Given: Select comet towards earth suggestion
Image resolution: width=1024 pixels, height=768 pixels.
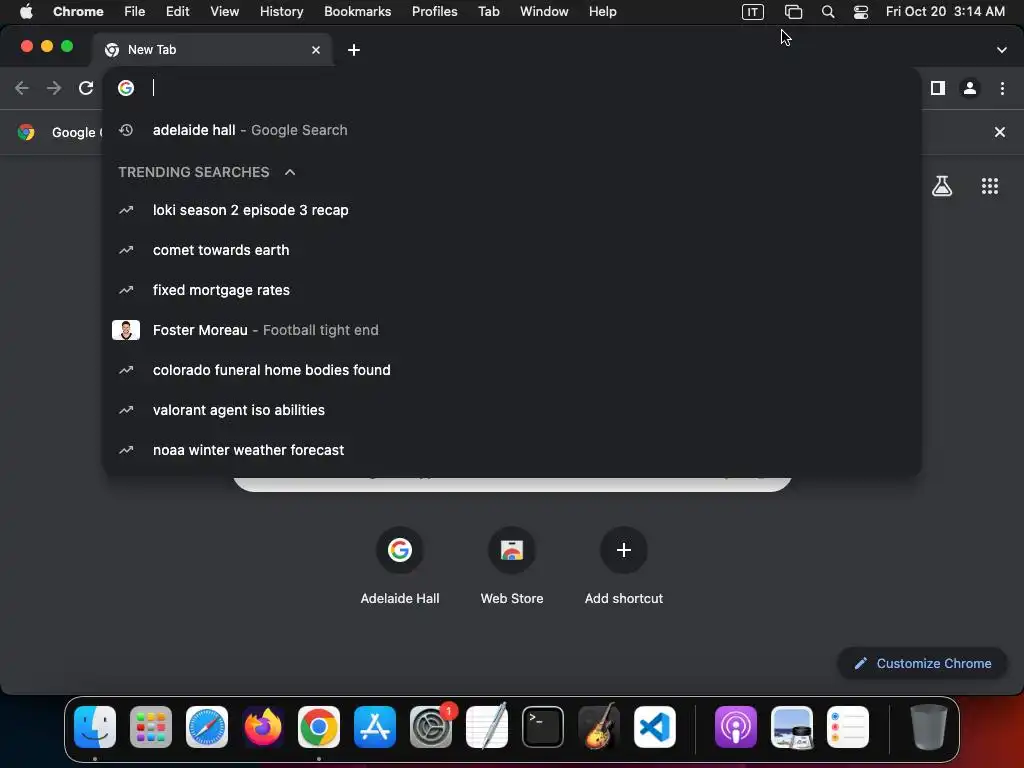Looking at the screenshot, I should (511, 249).
